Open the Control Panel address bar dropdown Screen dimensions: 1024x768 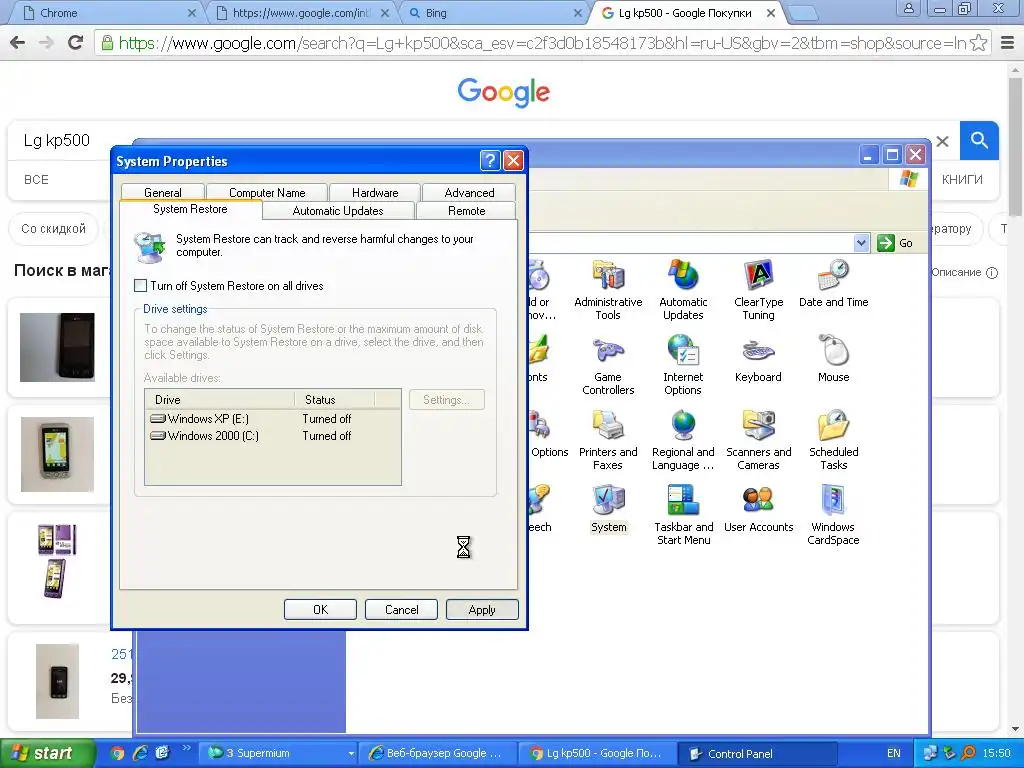pos(861,243)
